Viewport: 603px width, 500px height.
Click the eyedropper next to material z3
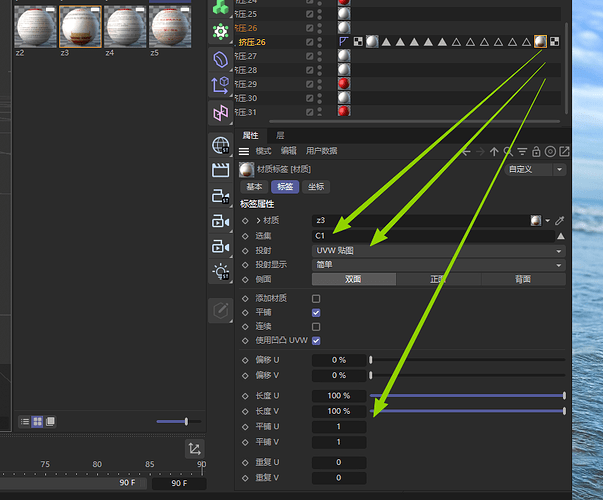pos(560,220)
